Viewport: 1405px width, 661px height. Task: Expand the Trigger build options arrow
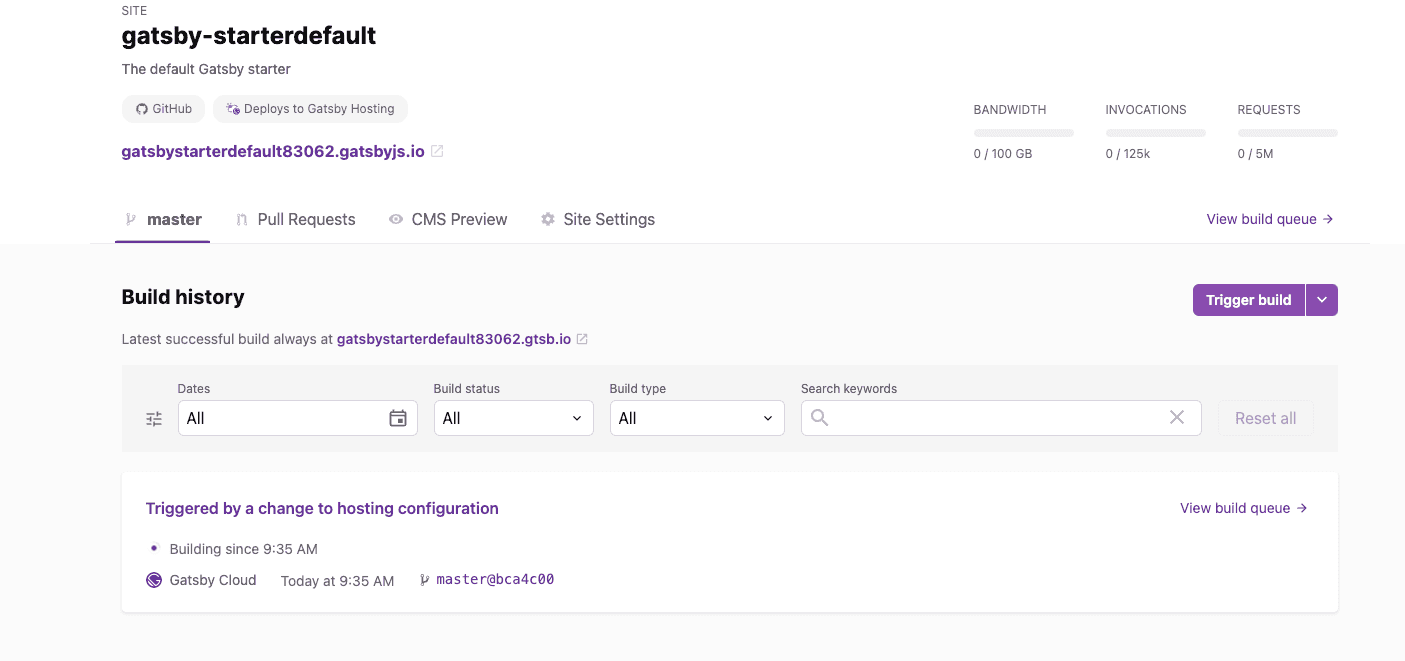(1322, 300)
